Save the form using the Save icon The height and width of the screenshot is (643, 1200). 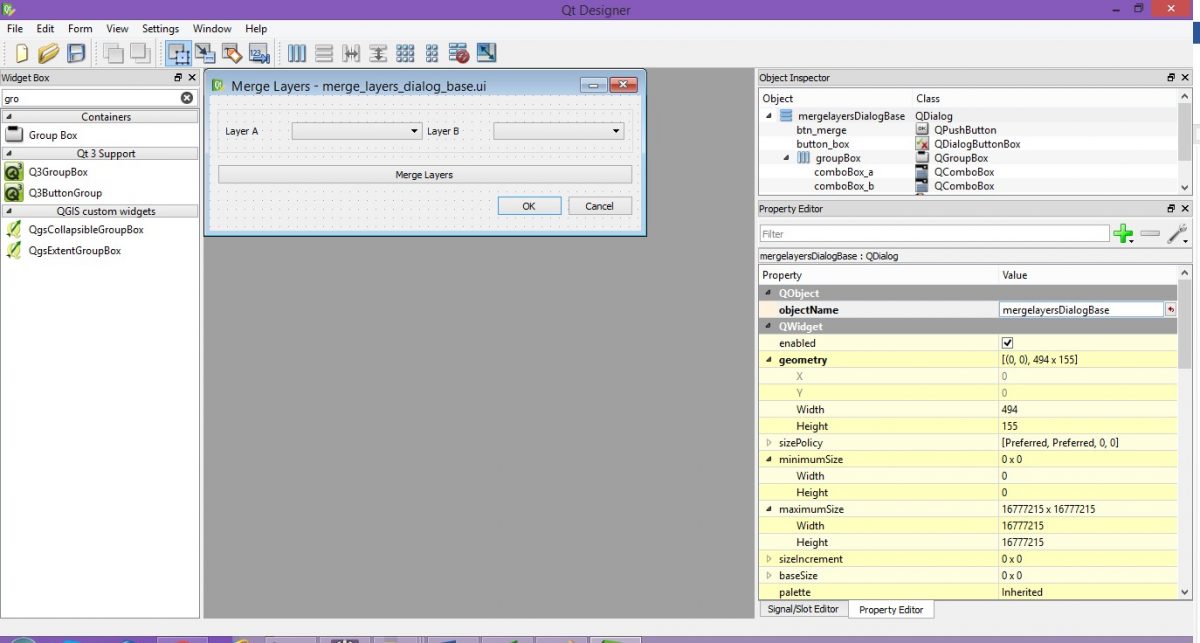coord(75,53)
